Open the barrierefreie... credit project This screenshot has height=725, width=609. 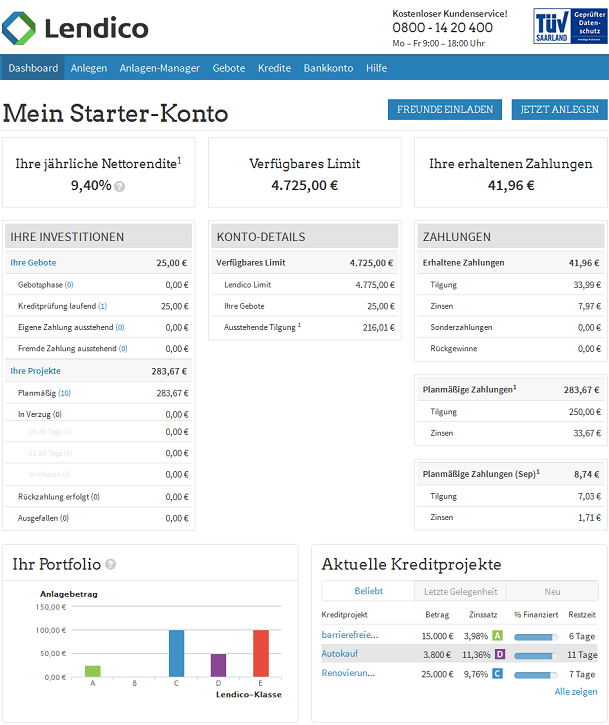(350, 635)
